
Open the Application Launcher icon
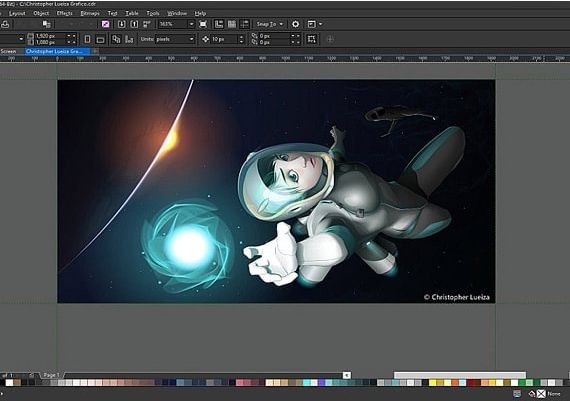(x=312, y=24)
